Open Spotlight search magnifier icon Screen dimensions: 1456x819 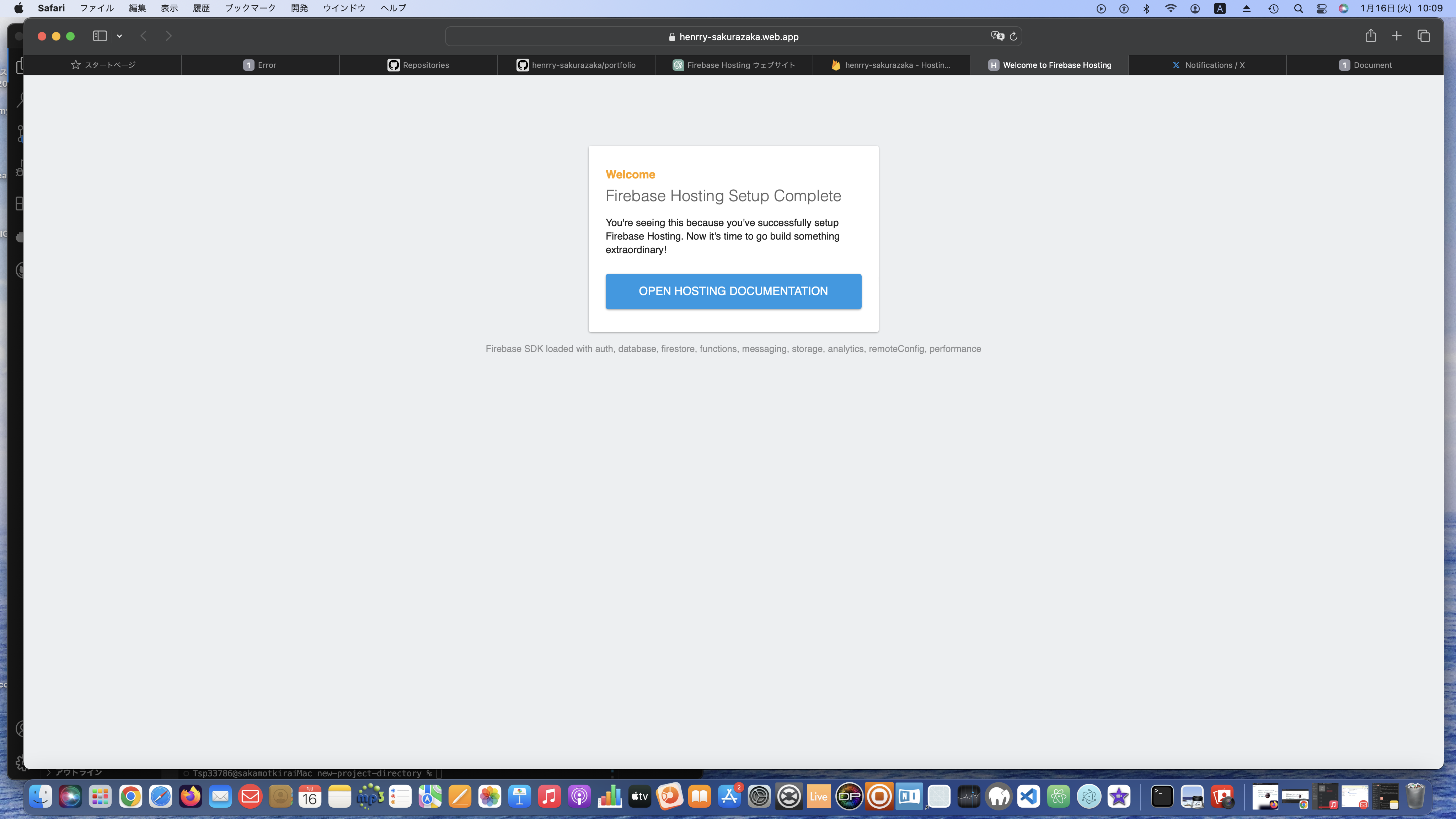coord(1298,9)
